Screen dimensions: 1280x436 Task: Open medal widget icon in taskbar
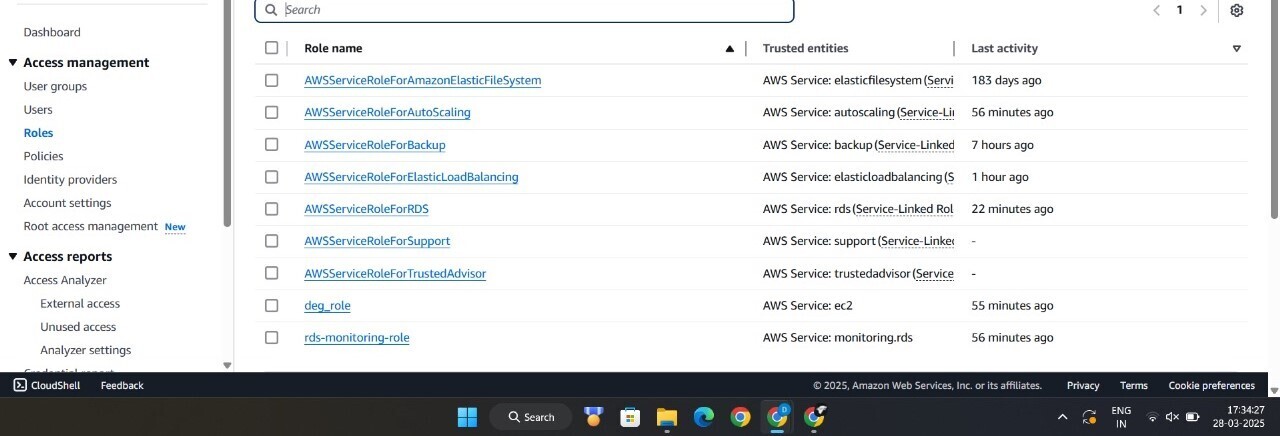tap(593, 417)
